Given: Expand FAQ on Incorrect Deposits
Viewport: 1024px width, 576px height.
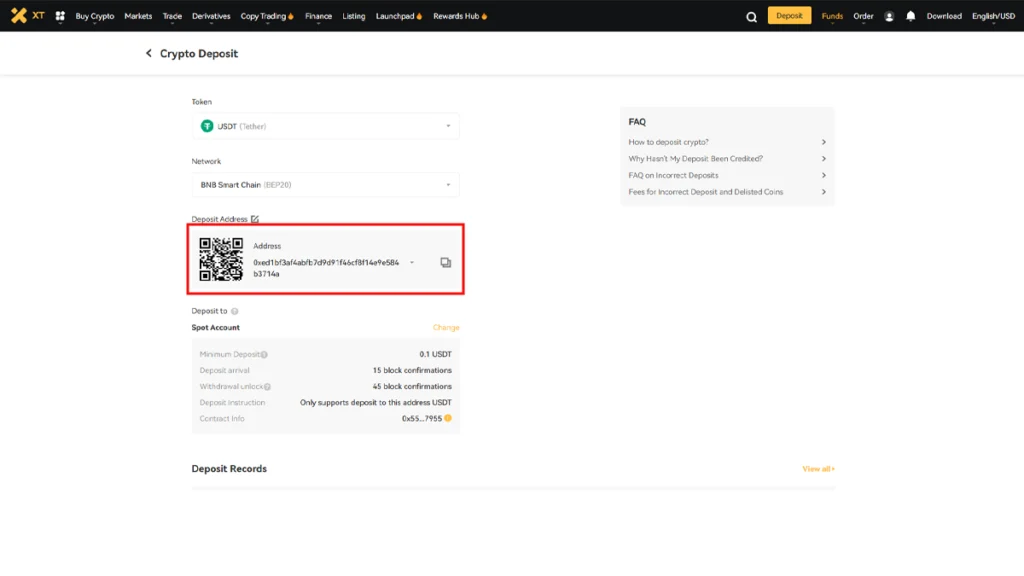Looking at the screenshot, I should click(727, 175).
